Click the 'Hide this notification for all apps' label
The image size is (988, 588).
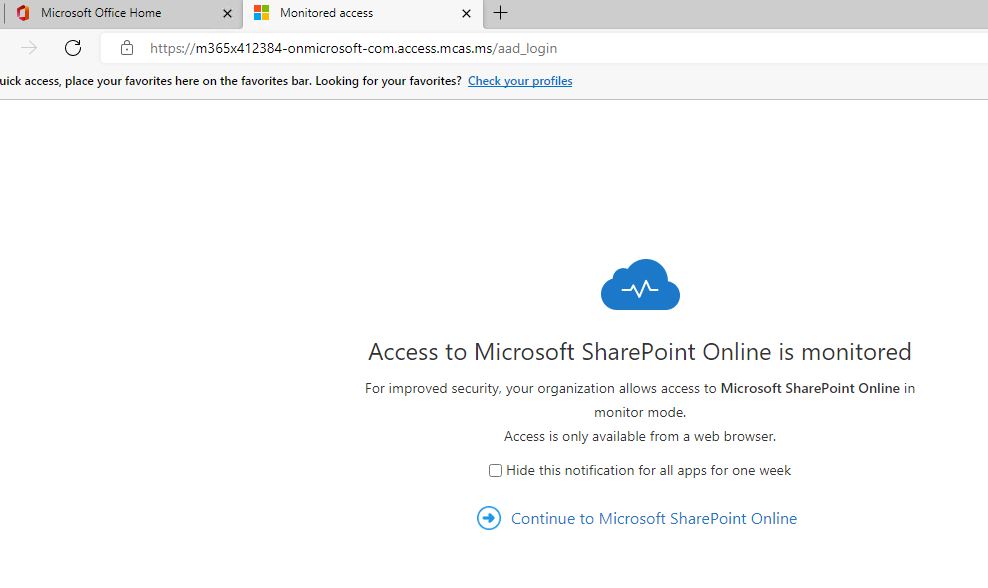point(648,470)
